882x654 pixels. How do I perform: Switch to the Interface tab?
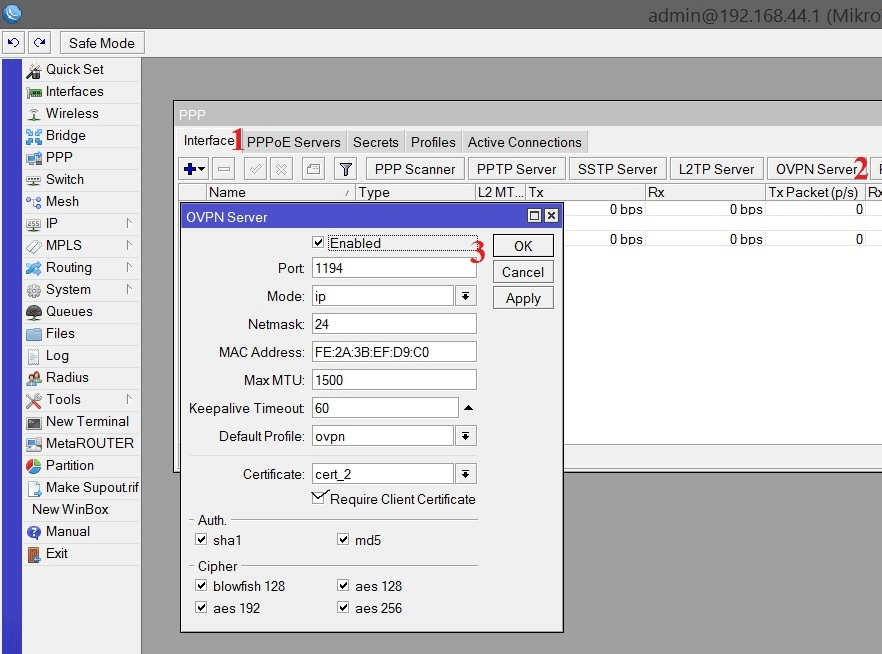[209, 141]
